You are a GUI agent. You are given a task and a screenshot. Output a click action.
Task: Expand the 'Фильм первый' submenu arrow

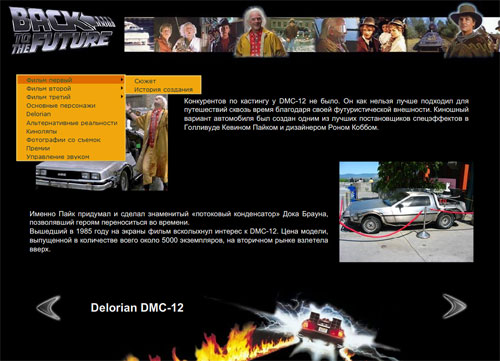tap(122, 80)
